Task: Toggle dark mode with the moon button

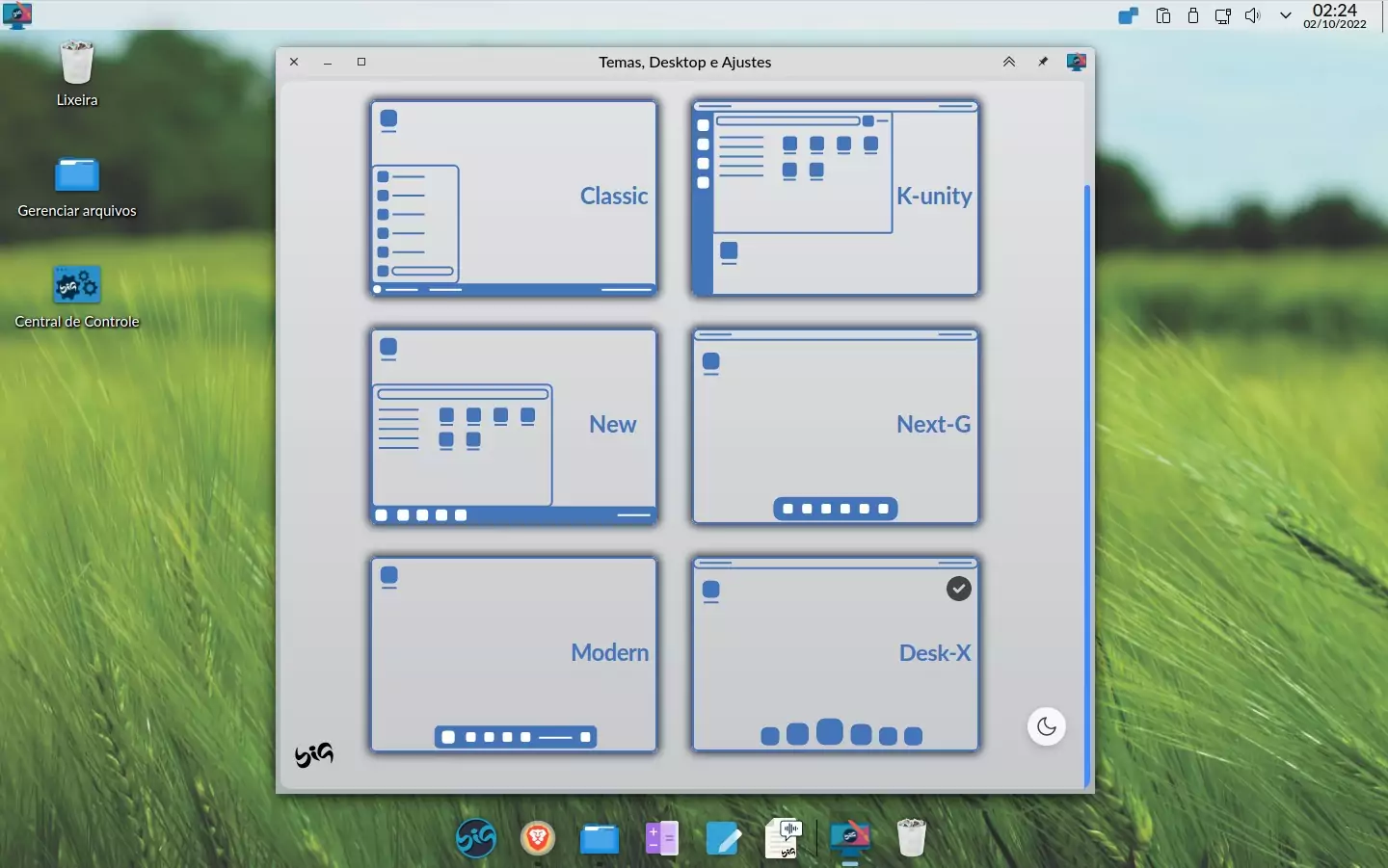Action: pos(1047,726)
